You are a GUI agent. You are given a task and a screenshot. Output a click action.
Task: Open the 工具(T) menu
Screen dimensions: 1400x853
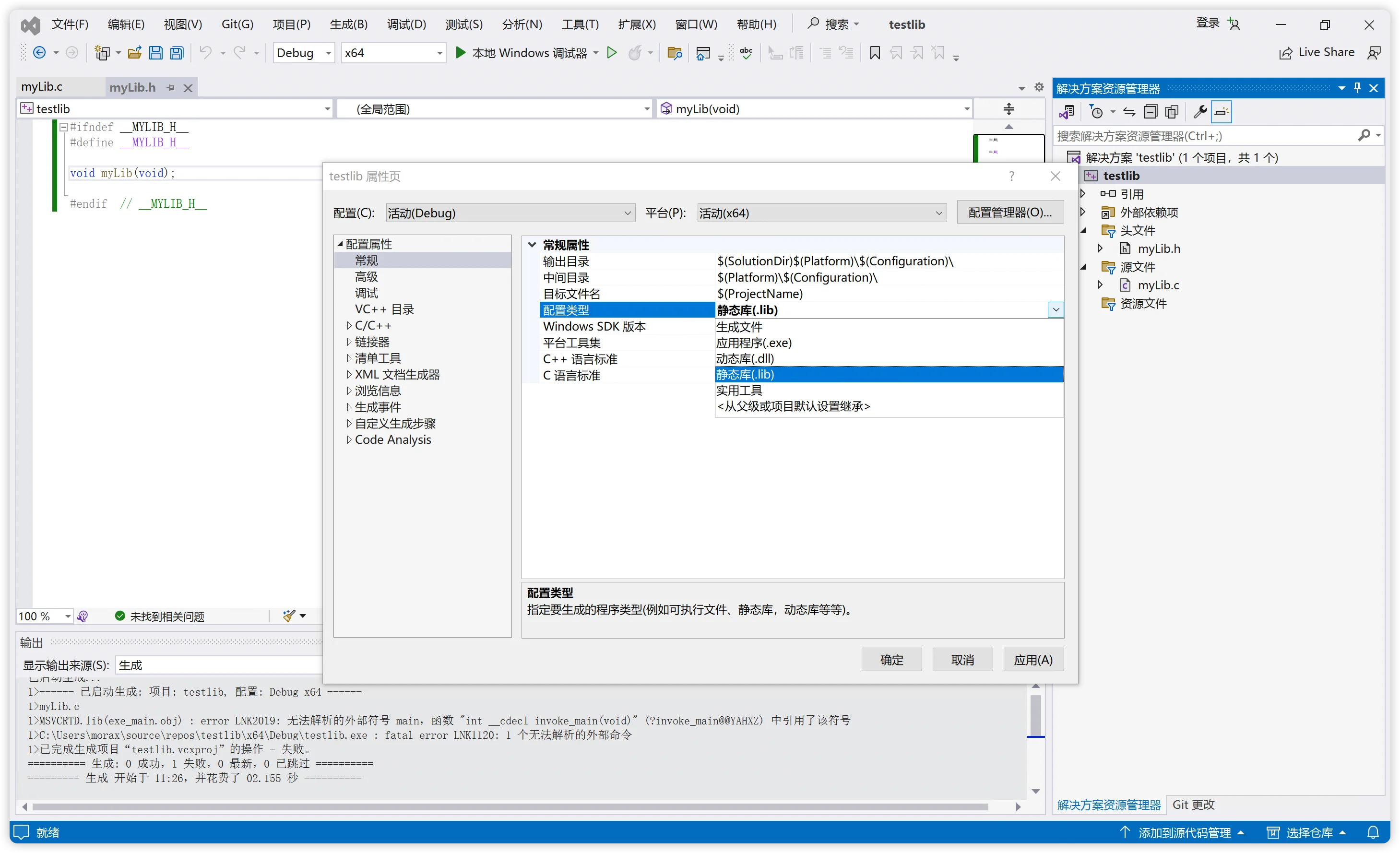[x=580, y=24]
